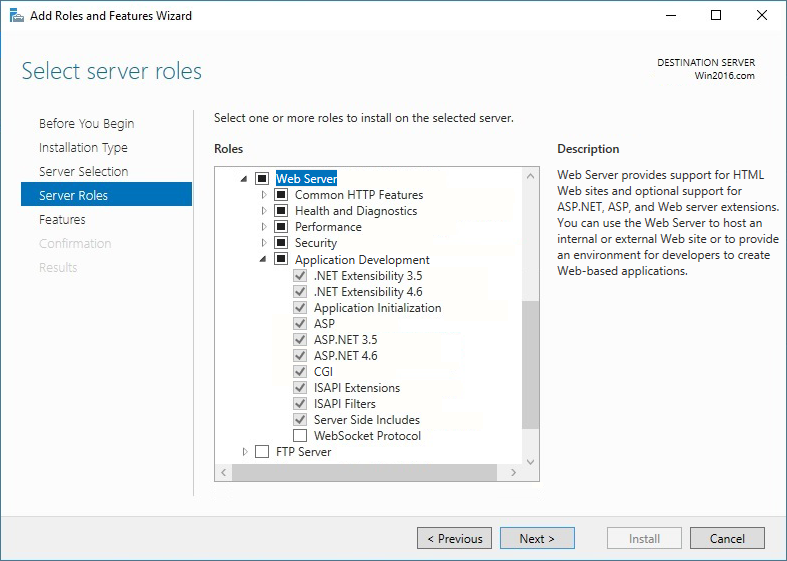Toggle Server Side Includes checkbox
The height and width of the screenshot is (561, 787).
point(300,419)
